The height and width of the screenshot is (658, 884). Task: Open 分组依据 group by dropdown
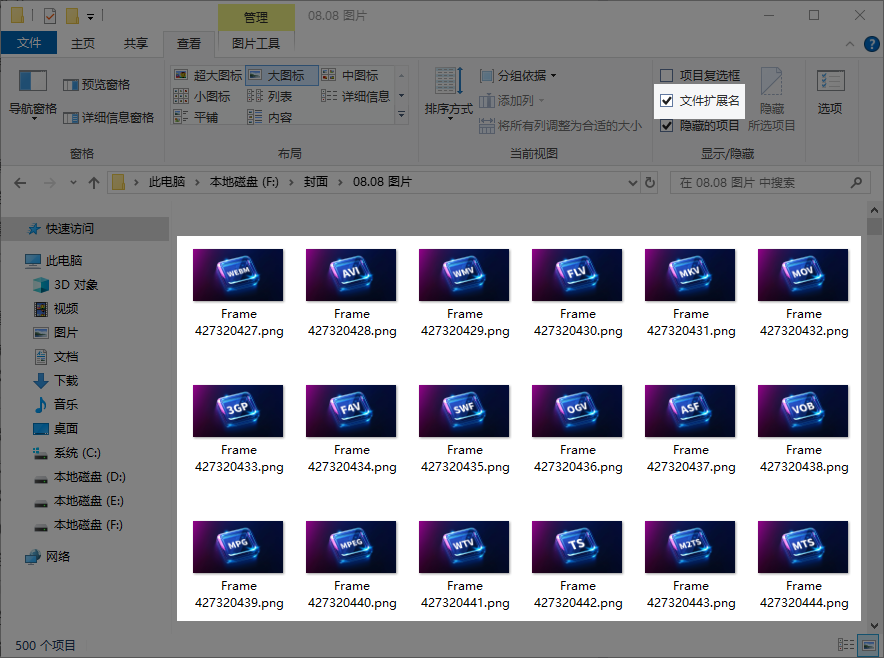point(518,75)
